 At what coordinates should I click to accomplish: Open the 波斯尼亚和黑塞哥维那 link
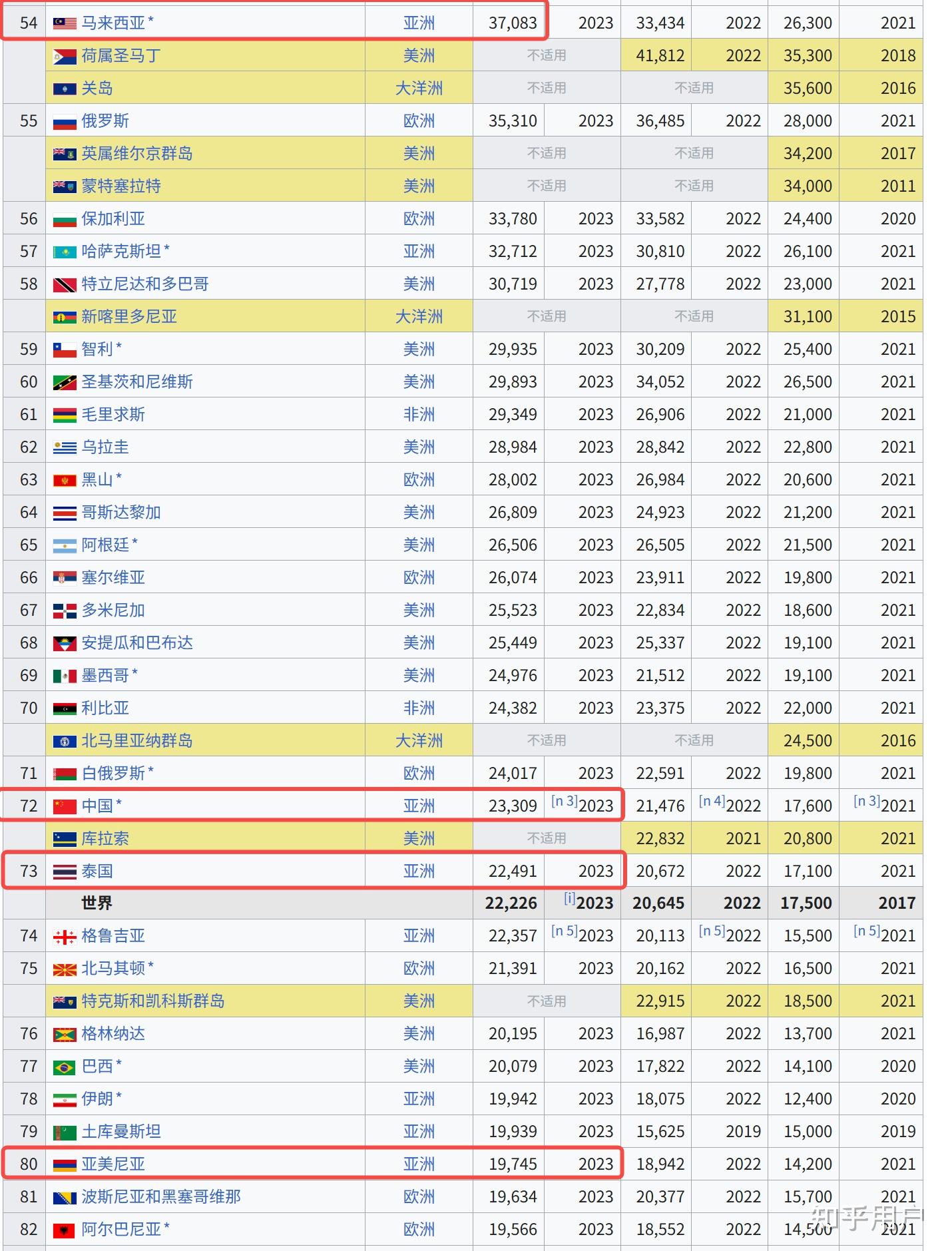tap(161, 1197)
